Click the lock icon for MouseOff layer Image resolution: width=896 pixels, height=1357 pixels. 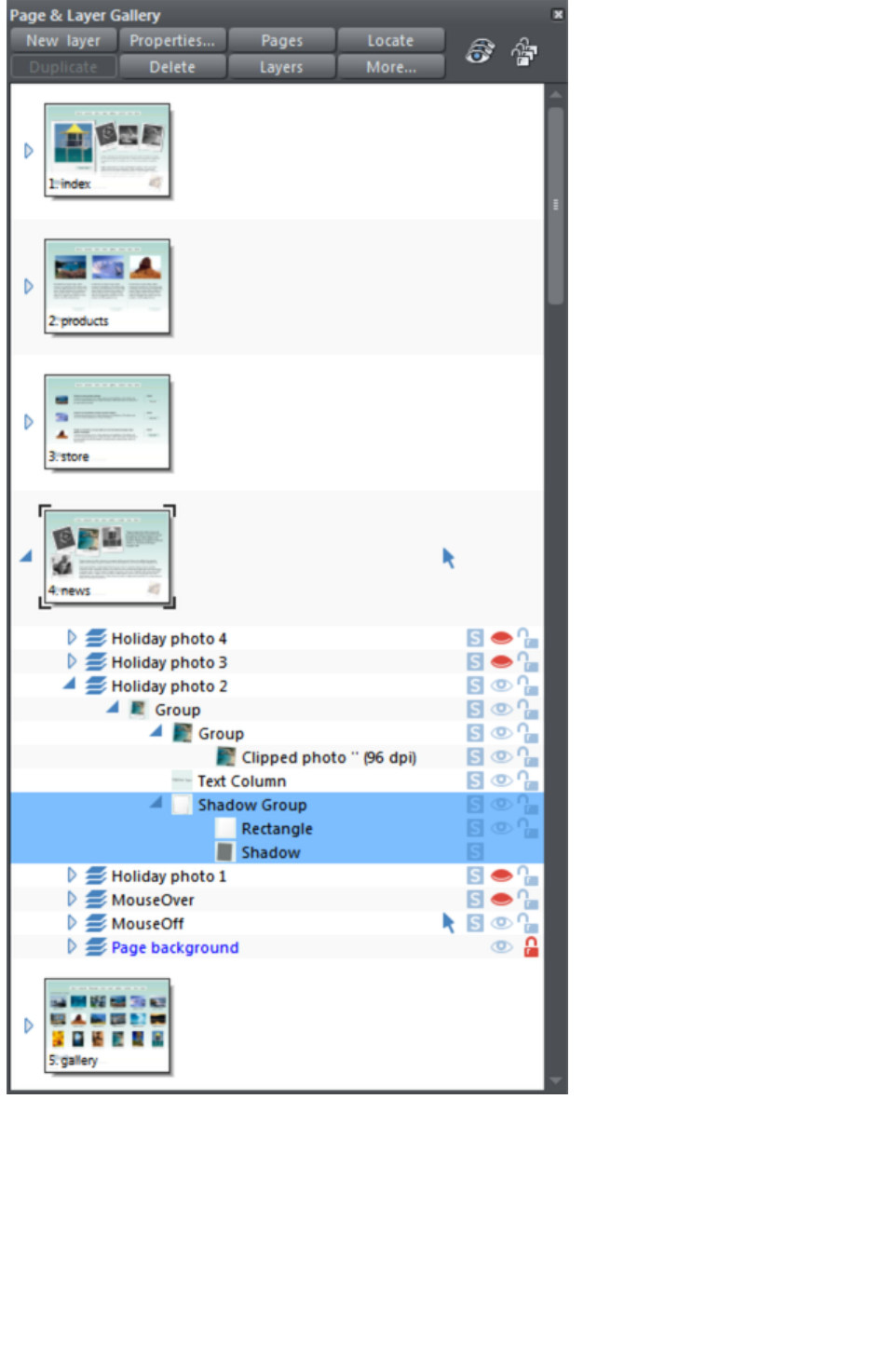(528, 923)
